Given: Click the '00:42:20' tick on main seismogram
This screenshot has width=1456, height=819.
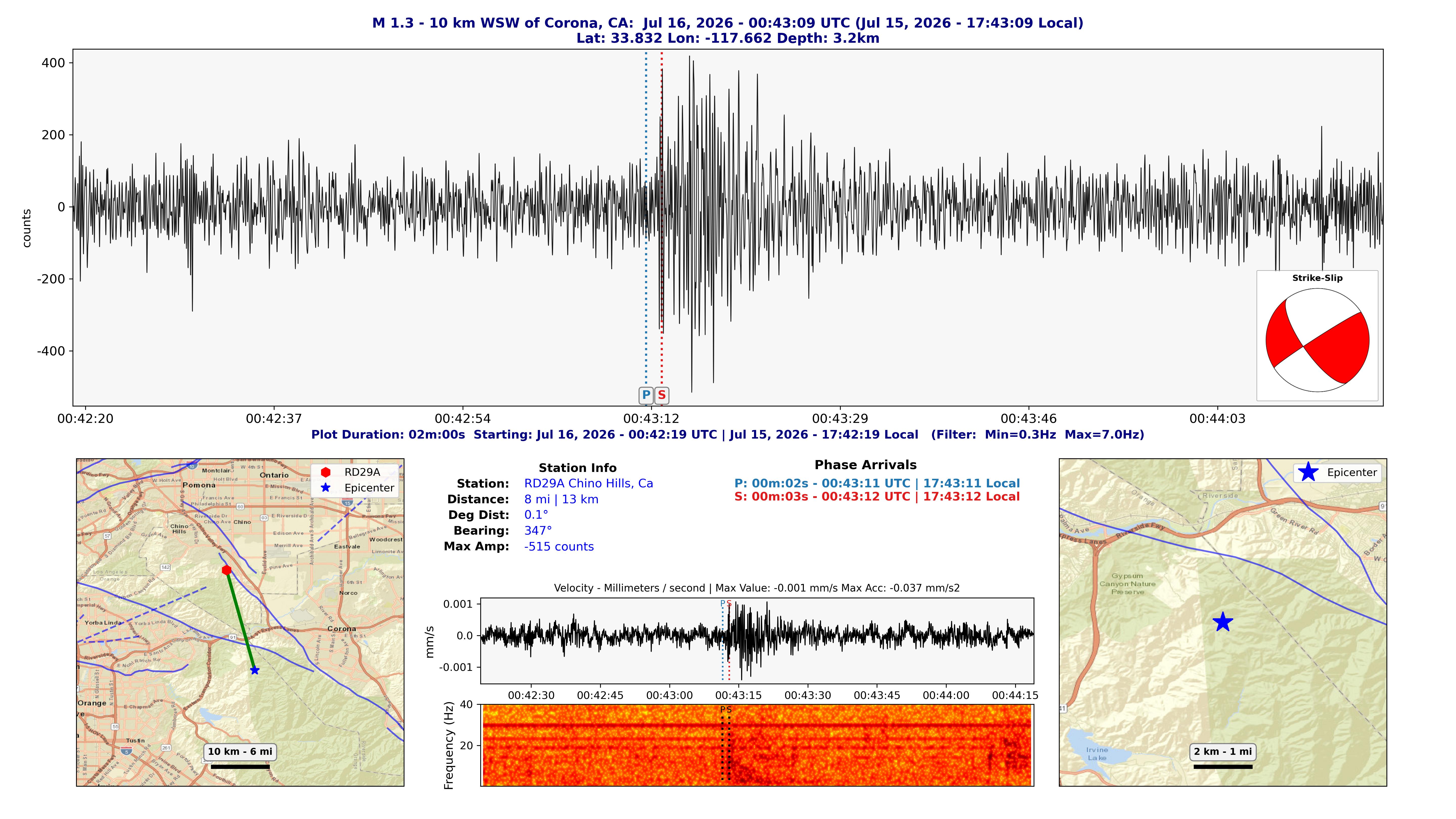Looking at the screenshot, I should [85, 419].
